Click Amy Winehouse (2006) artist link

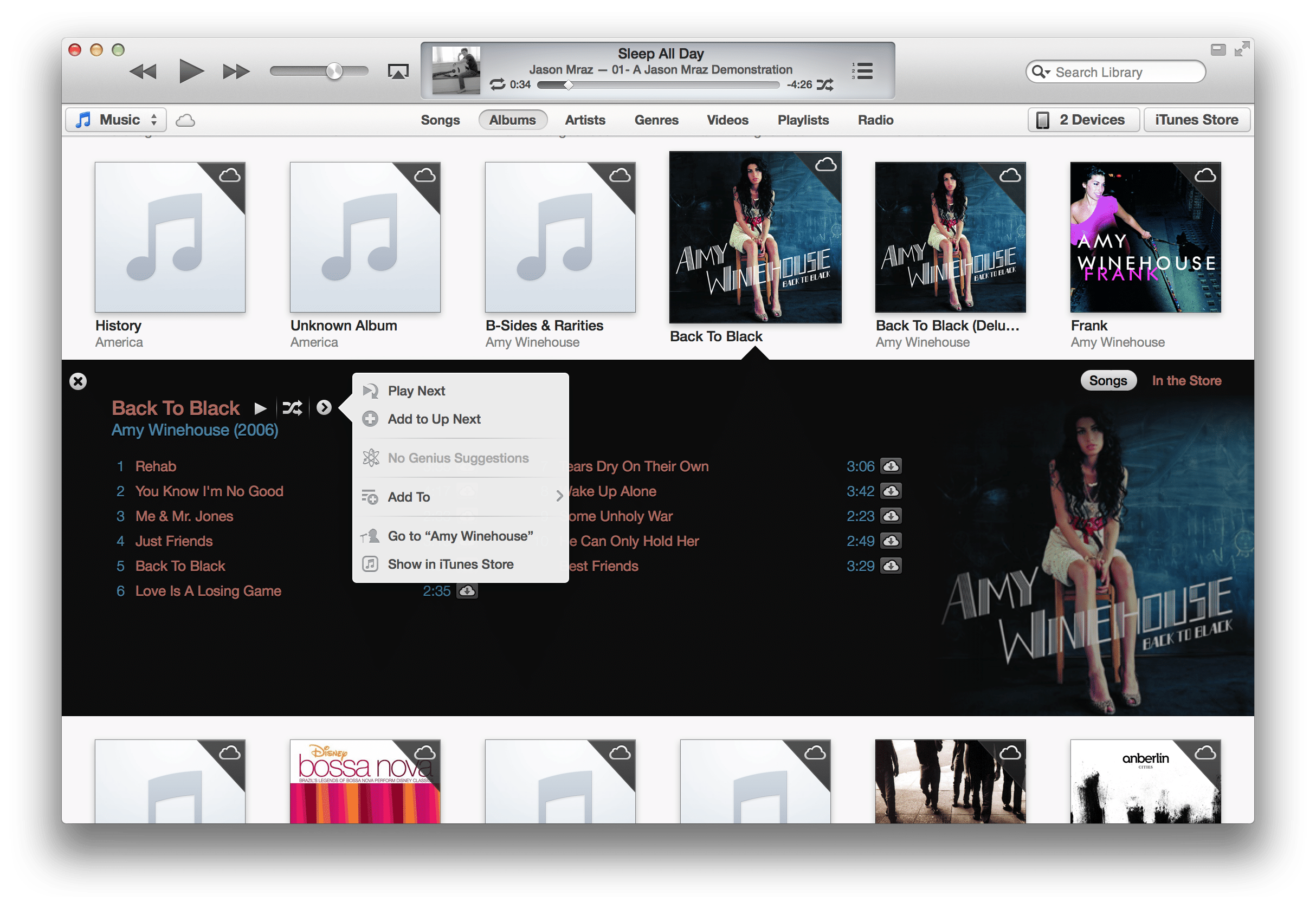click(195, 431)
